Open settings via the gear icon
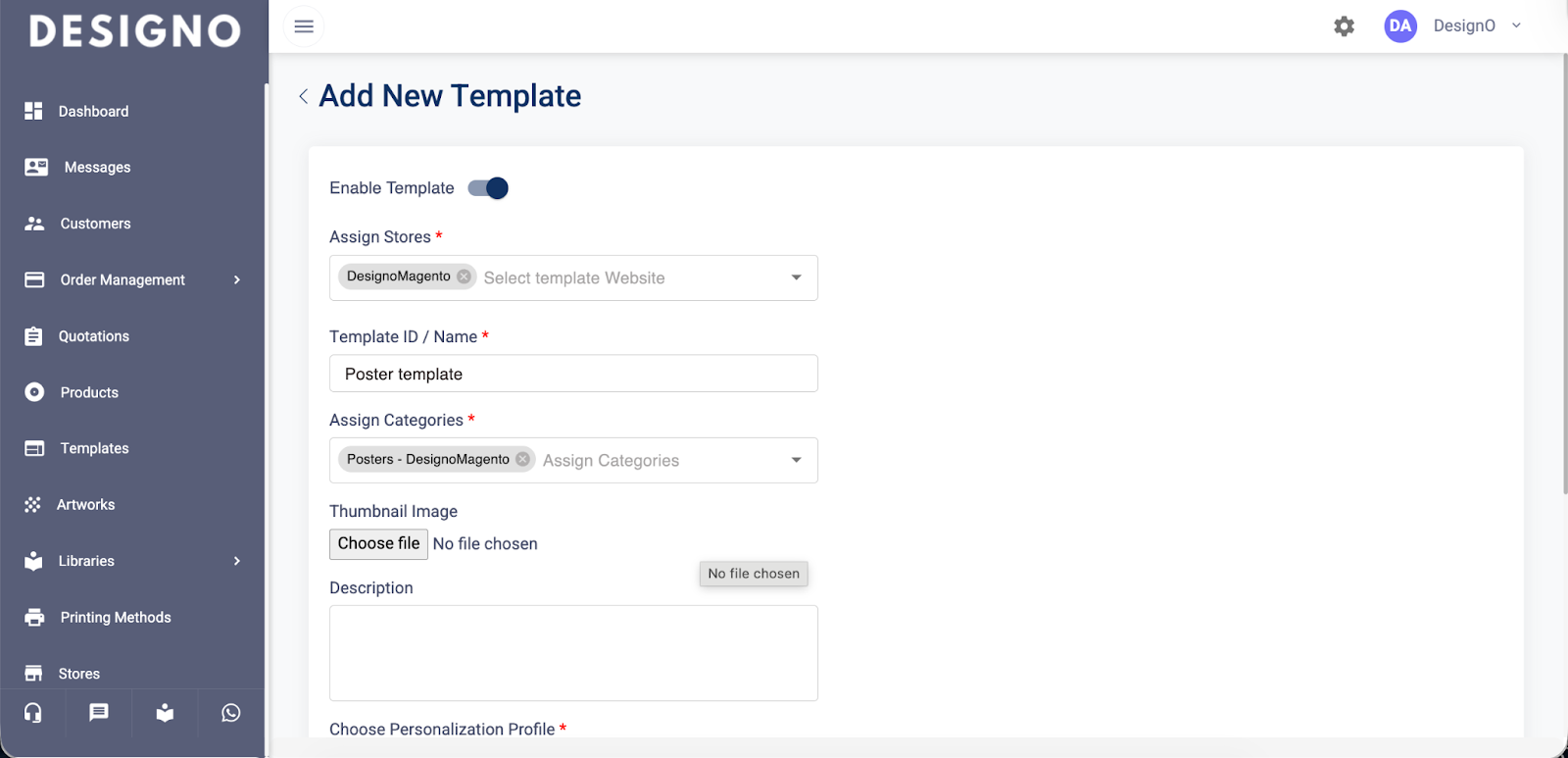 point(1344,26)
